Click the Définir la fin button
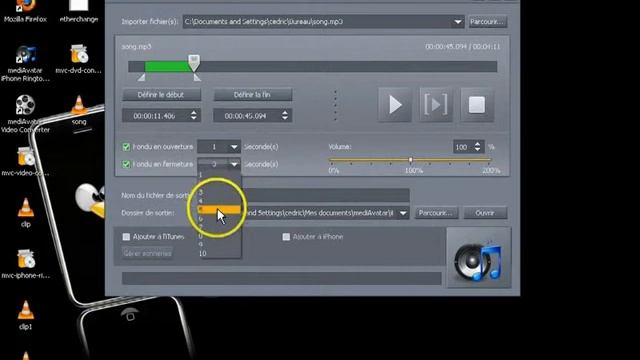Image resolution: width=640 pixels, height=360 pixels. [x=252, y=95]
